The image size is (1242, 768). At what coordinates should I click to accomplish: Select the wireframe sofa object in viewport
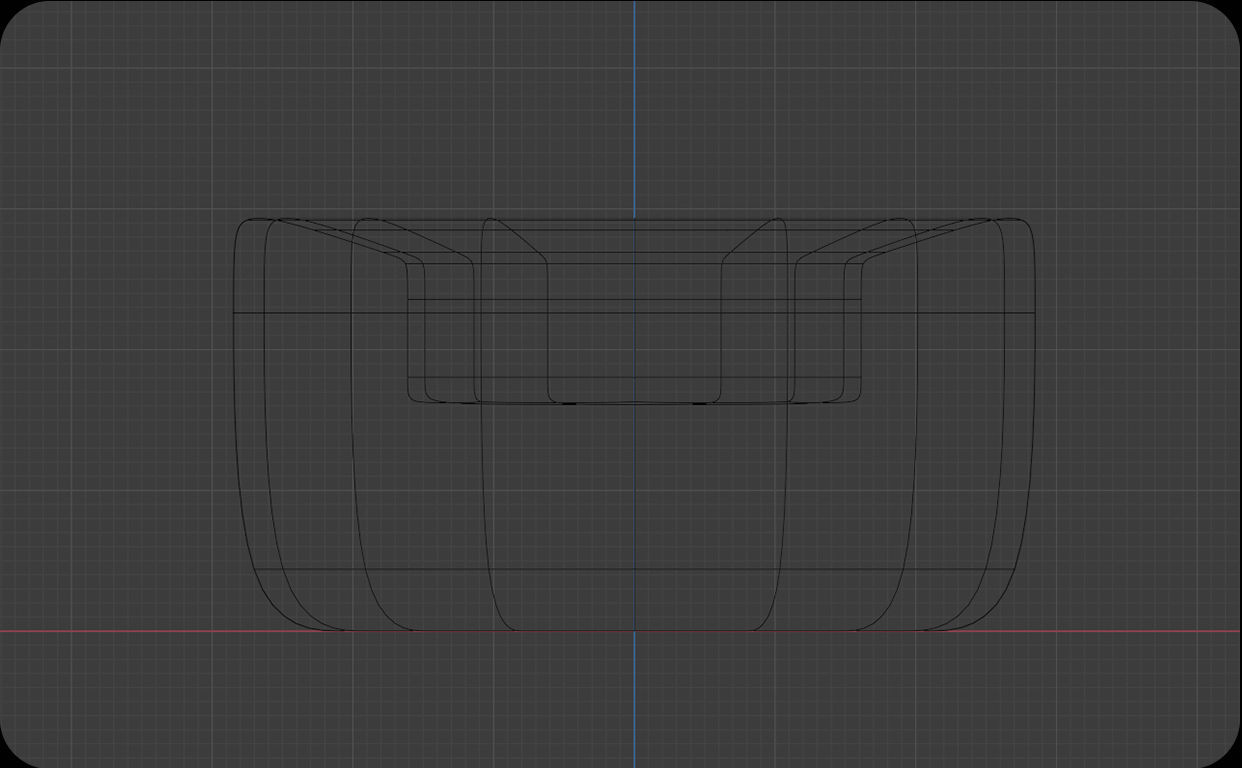pos(634,424)
